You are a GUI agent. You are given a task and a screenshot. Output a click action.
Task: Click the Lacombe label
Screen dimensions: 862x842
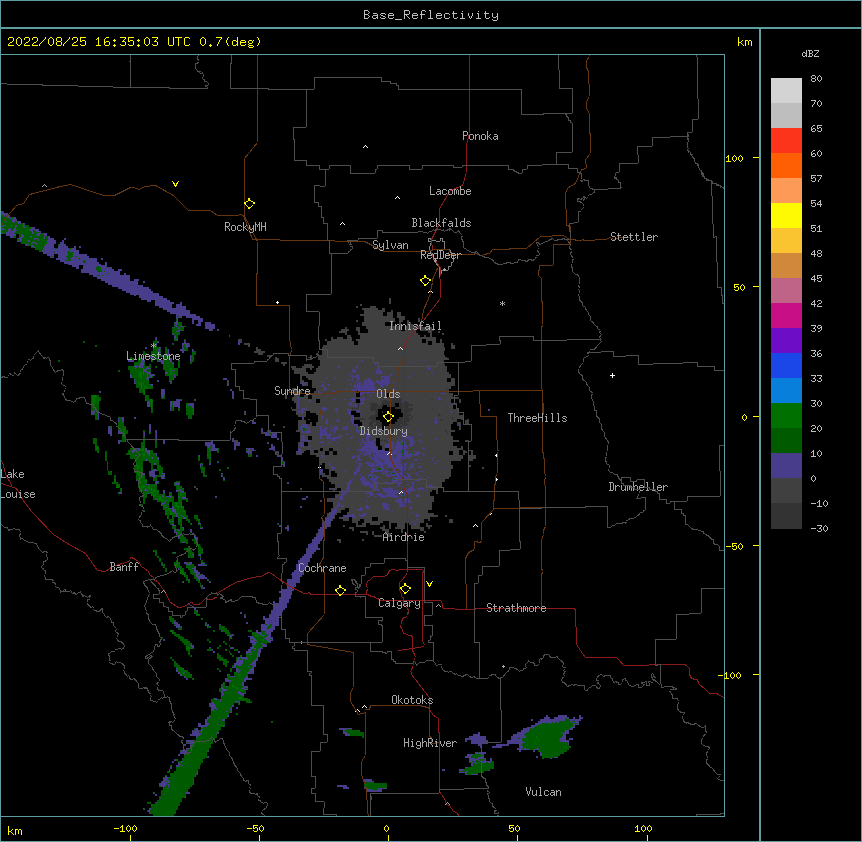[450, 191]
